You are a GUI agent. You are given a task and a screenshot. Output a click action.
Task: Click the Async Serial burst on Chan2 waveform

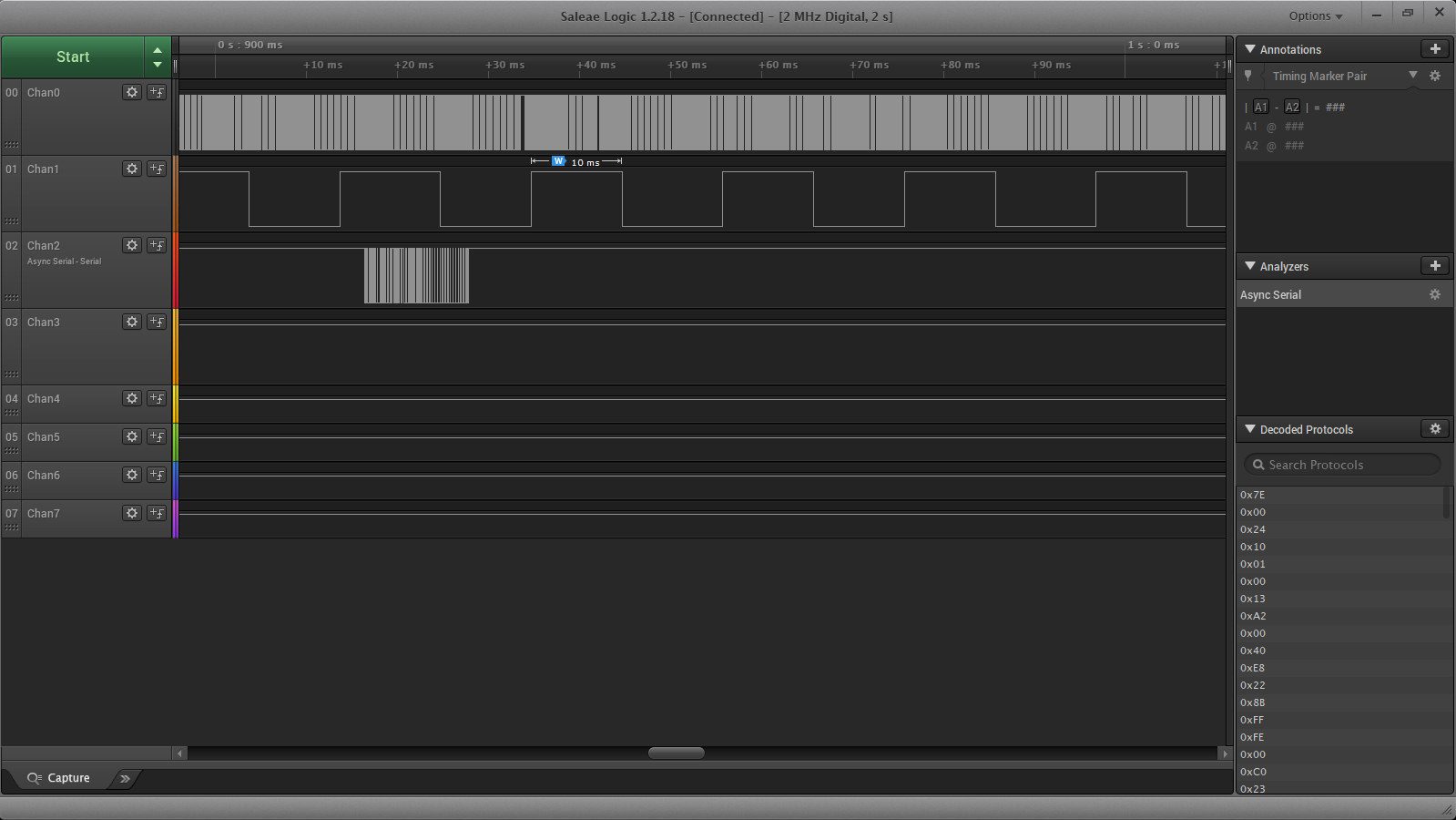pyautogui.click(x=416, y=275)
